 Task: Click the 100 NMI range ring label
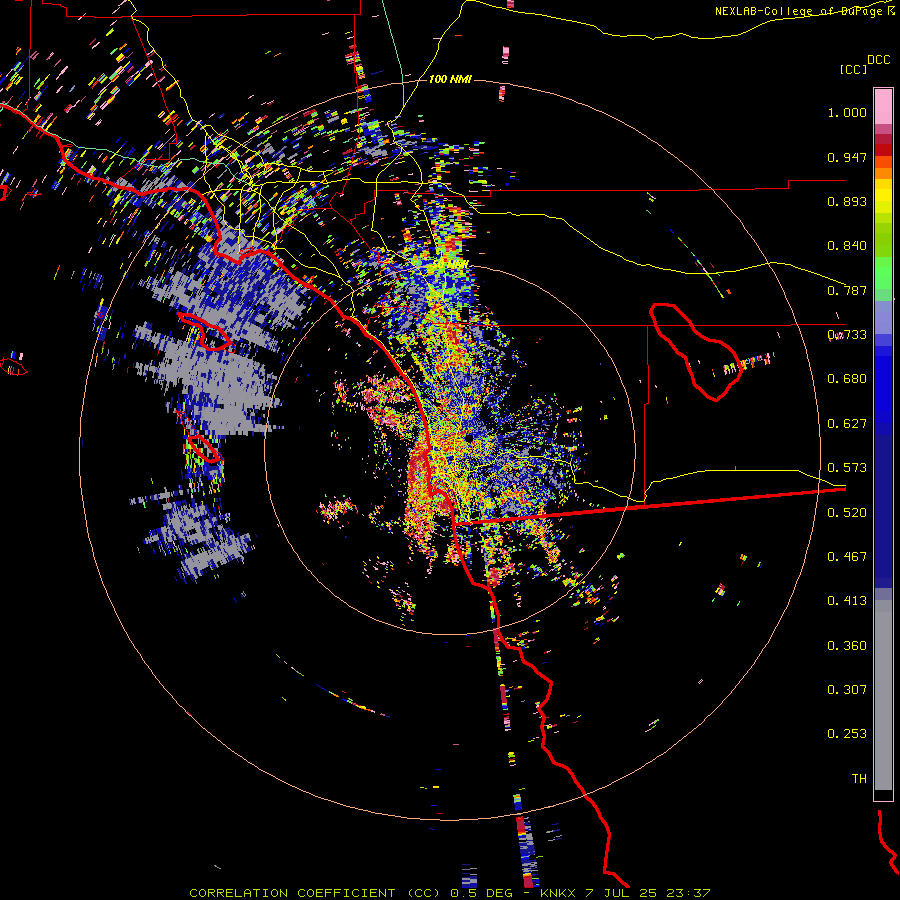(450, 79)
